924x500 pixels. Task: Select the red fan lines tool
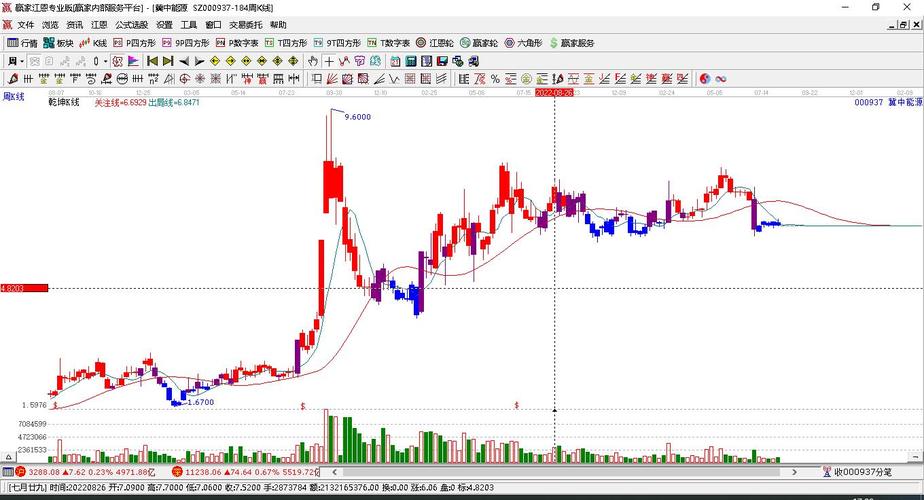click(331, 78)
